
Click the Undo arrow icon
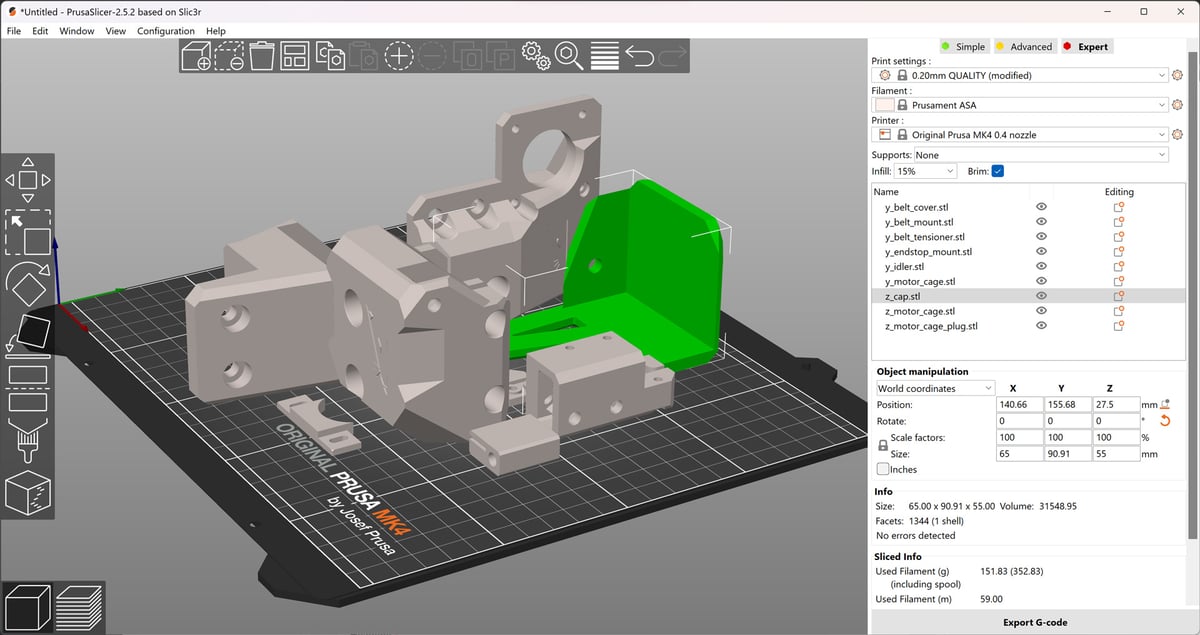click(639, 55)
